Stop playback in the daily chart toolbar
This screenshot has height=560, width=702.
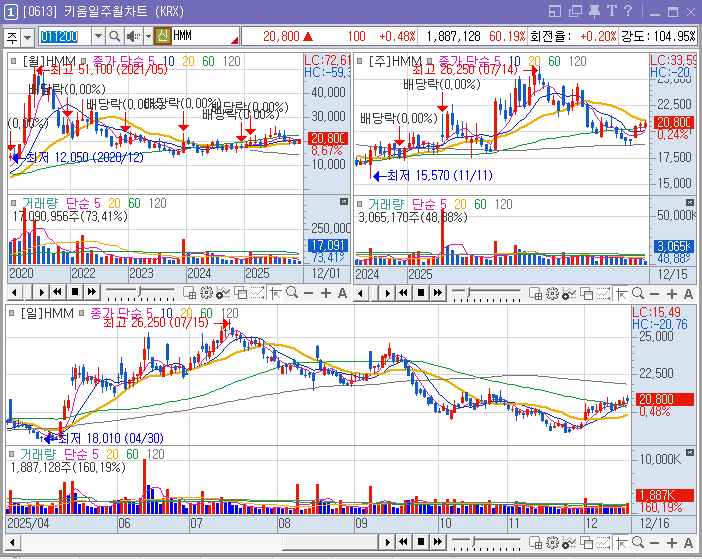[x=421, y=543]
